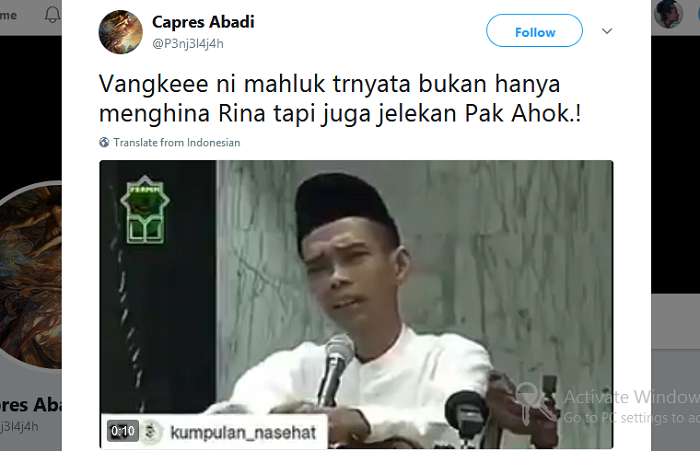Click the tweet text about Pak Ahok
700x451 pixels.
point(340,98)
